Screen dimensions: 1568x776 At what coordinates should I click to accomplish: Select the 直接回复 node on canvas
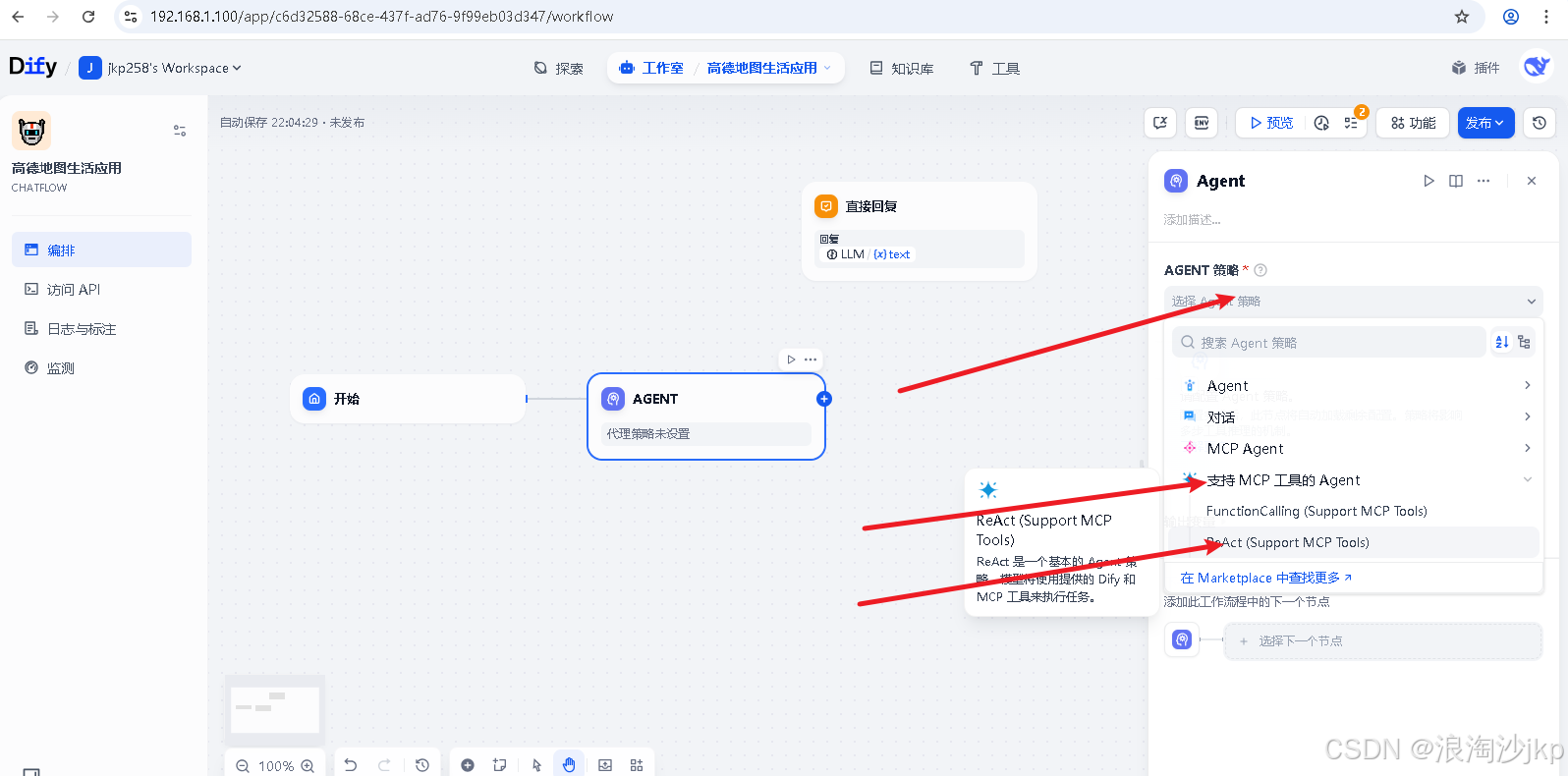pyautogui.click(x=920, y=231)
